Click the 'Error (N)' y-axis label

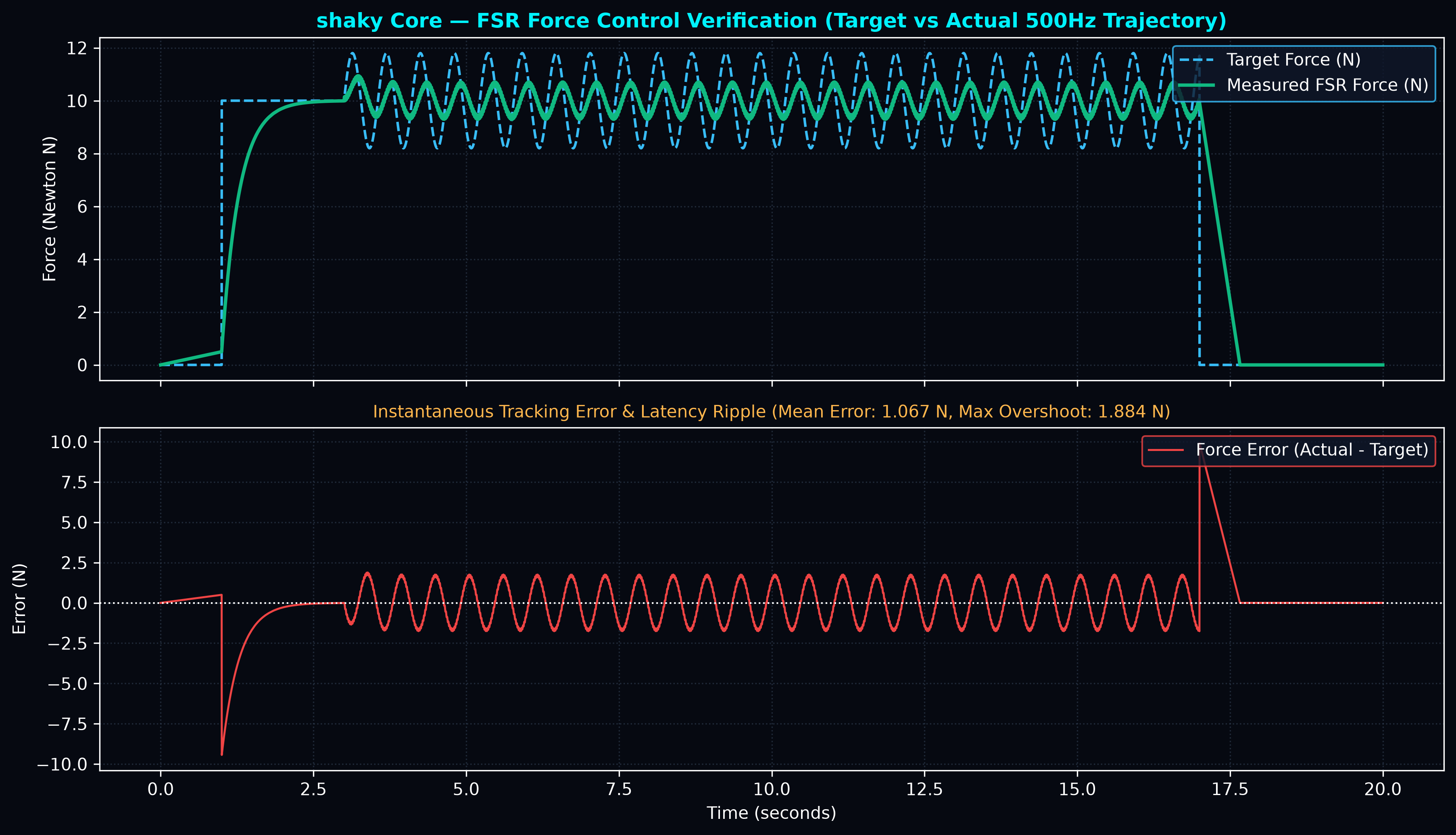(x=19, y=599)
